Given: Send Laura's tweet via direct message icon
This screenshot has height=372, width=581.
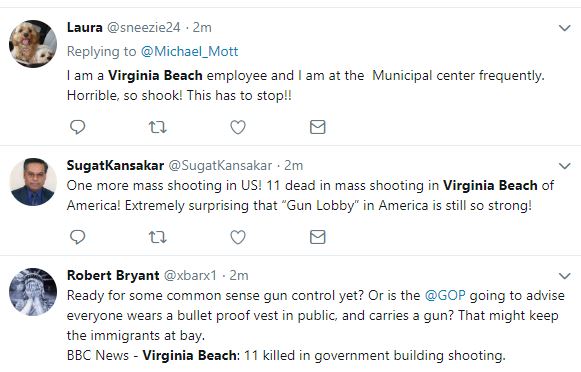Looking at the screenshot, I should 318,127.
